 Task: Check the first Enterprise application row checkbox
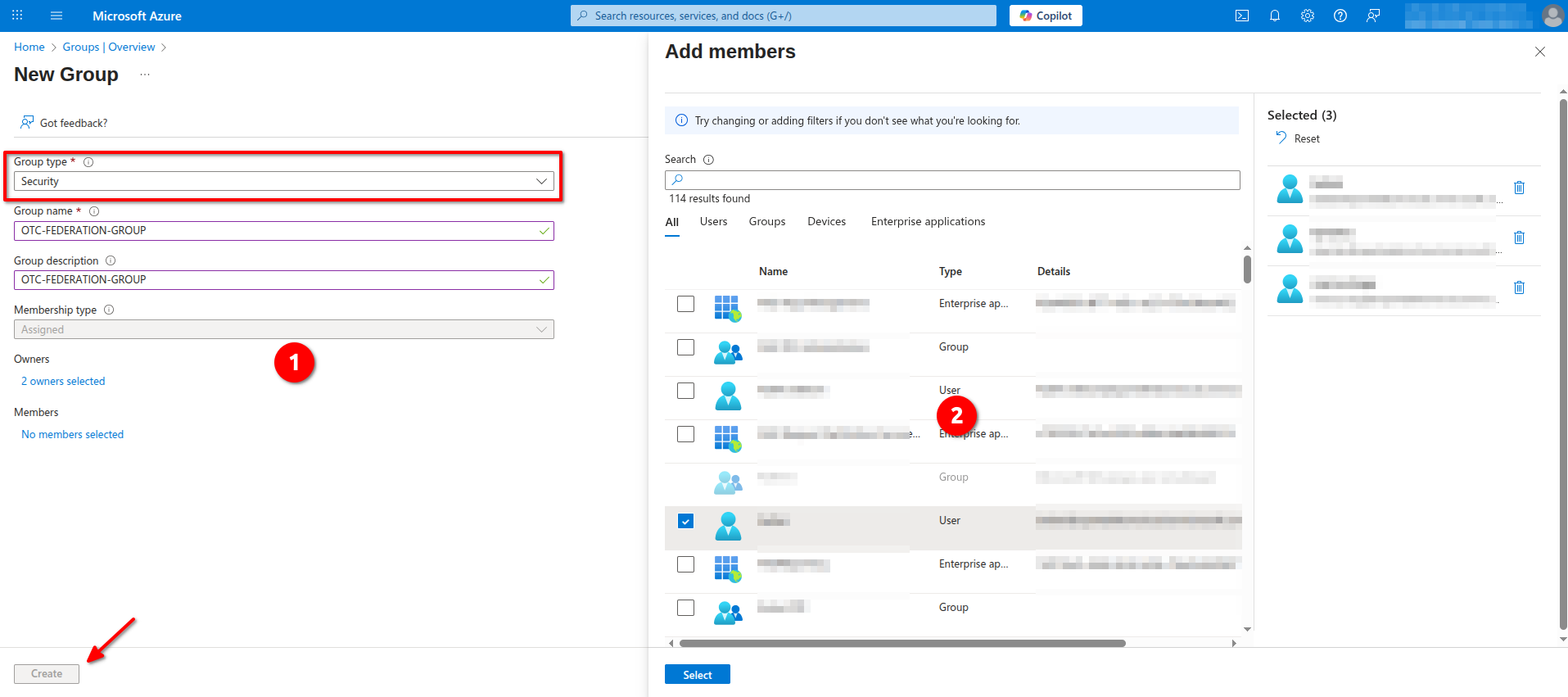tap(685, 304)
